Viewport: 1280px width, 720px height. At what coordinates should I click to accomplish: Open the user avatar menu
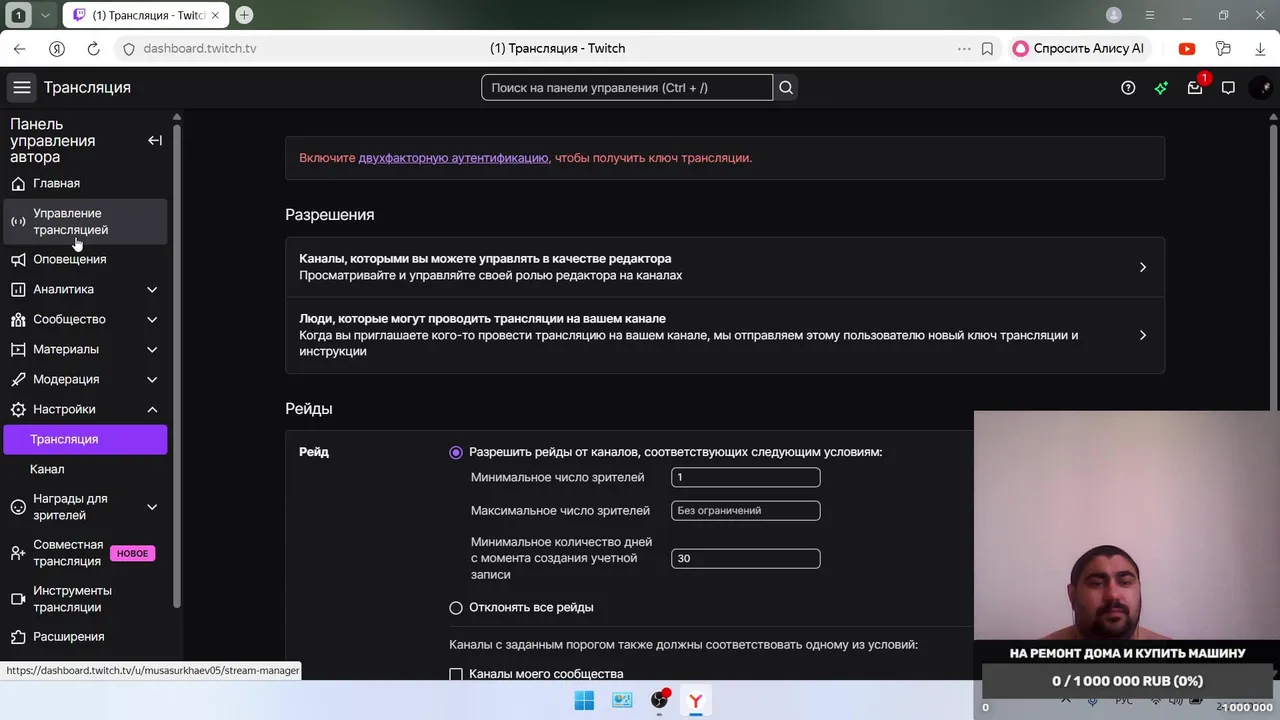[x=1261, y=88]
